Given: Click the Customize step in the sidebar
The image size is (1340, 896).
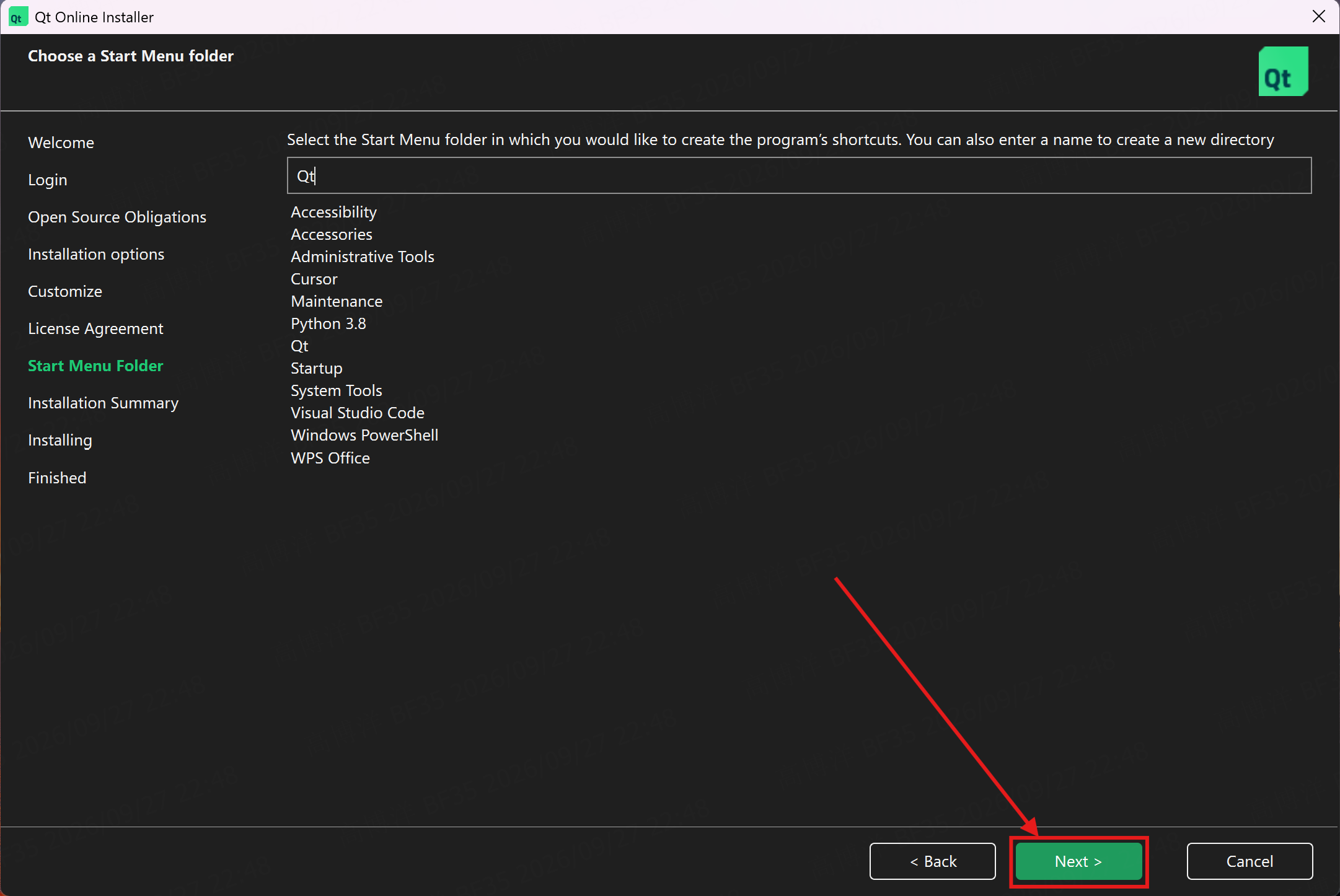Looking at the screenshot, I should click(65, 291).
